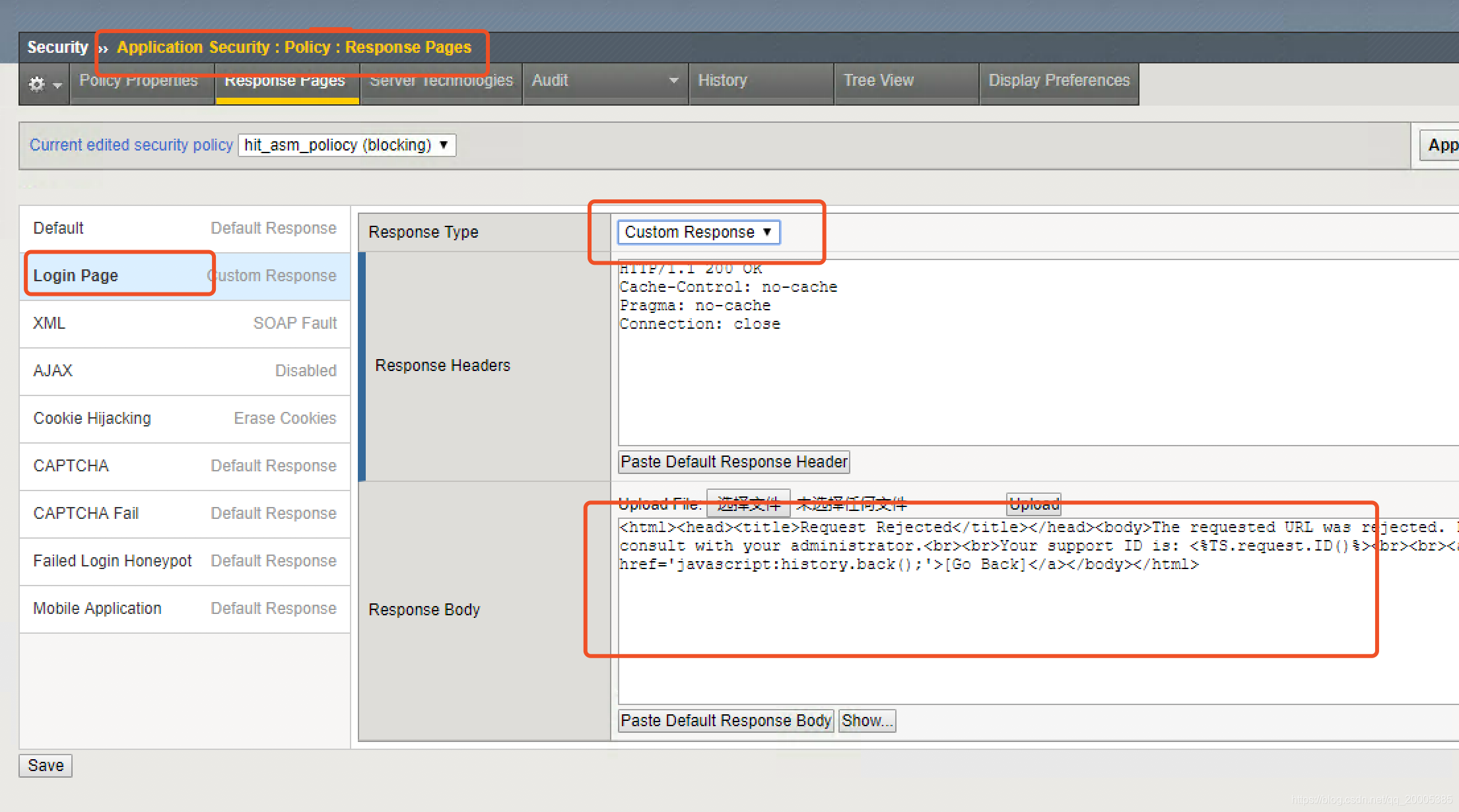This screenshot has width=1459, height=812.
Task: Click the Upload button
Action: (x=1034, y=504)
